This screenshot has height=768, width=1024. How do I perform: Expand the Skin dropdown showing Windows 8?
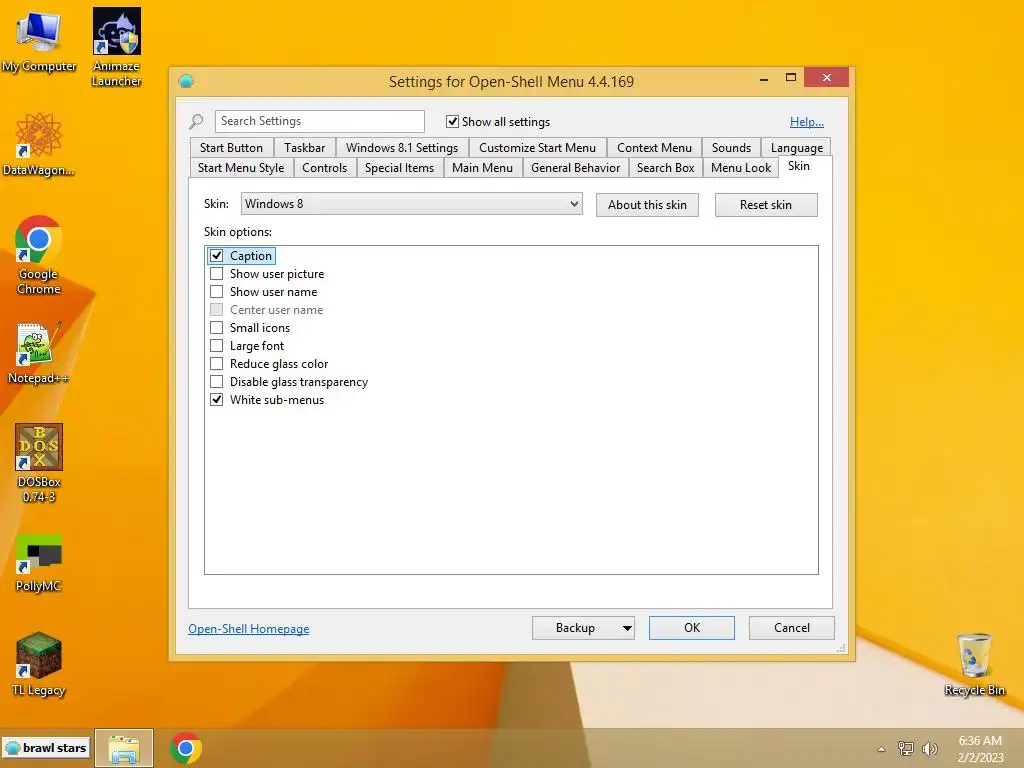pyautogui.click(x=411, y=204)
